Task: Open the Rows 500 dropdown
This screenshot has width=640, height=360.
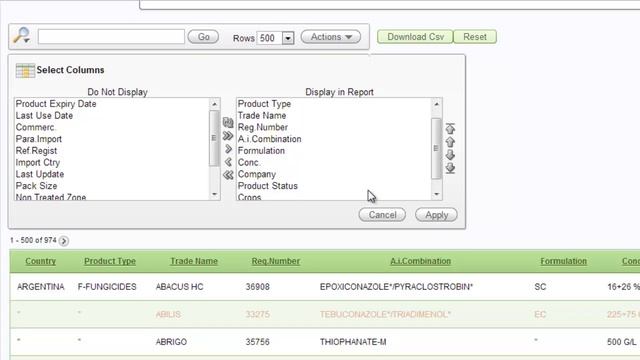Action: tap(288, 38)
